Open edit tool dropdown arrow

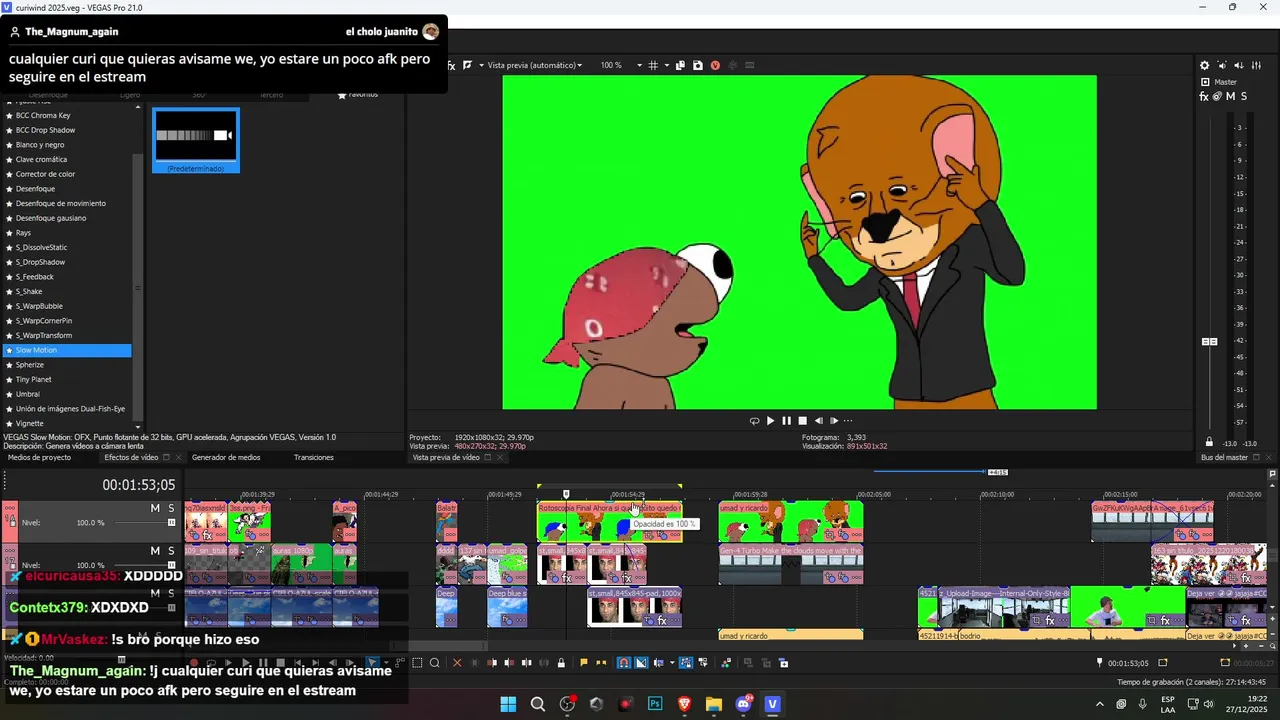[386, 662]
